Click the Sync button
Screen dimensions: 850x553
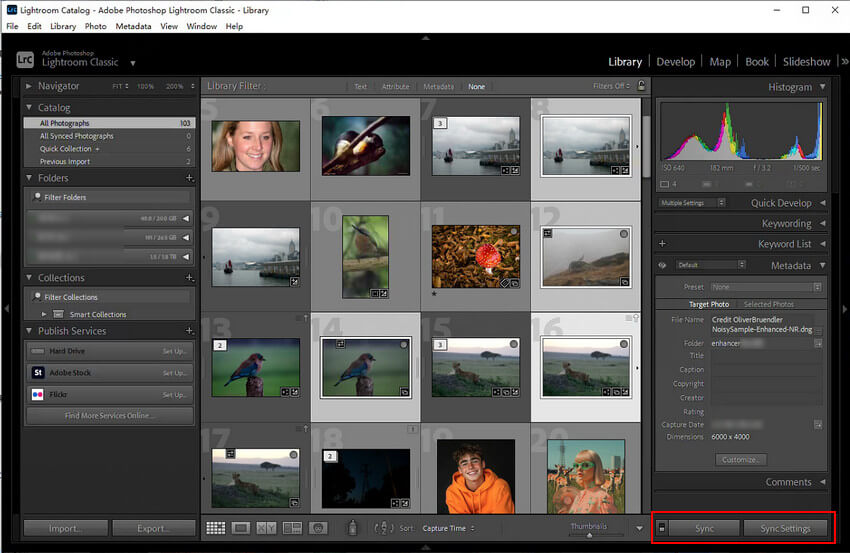coord(704,528)
